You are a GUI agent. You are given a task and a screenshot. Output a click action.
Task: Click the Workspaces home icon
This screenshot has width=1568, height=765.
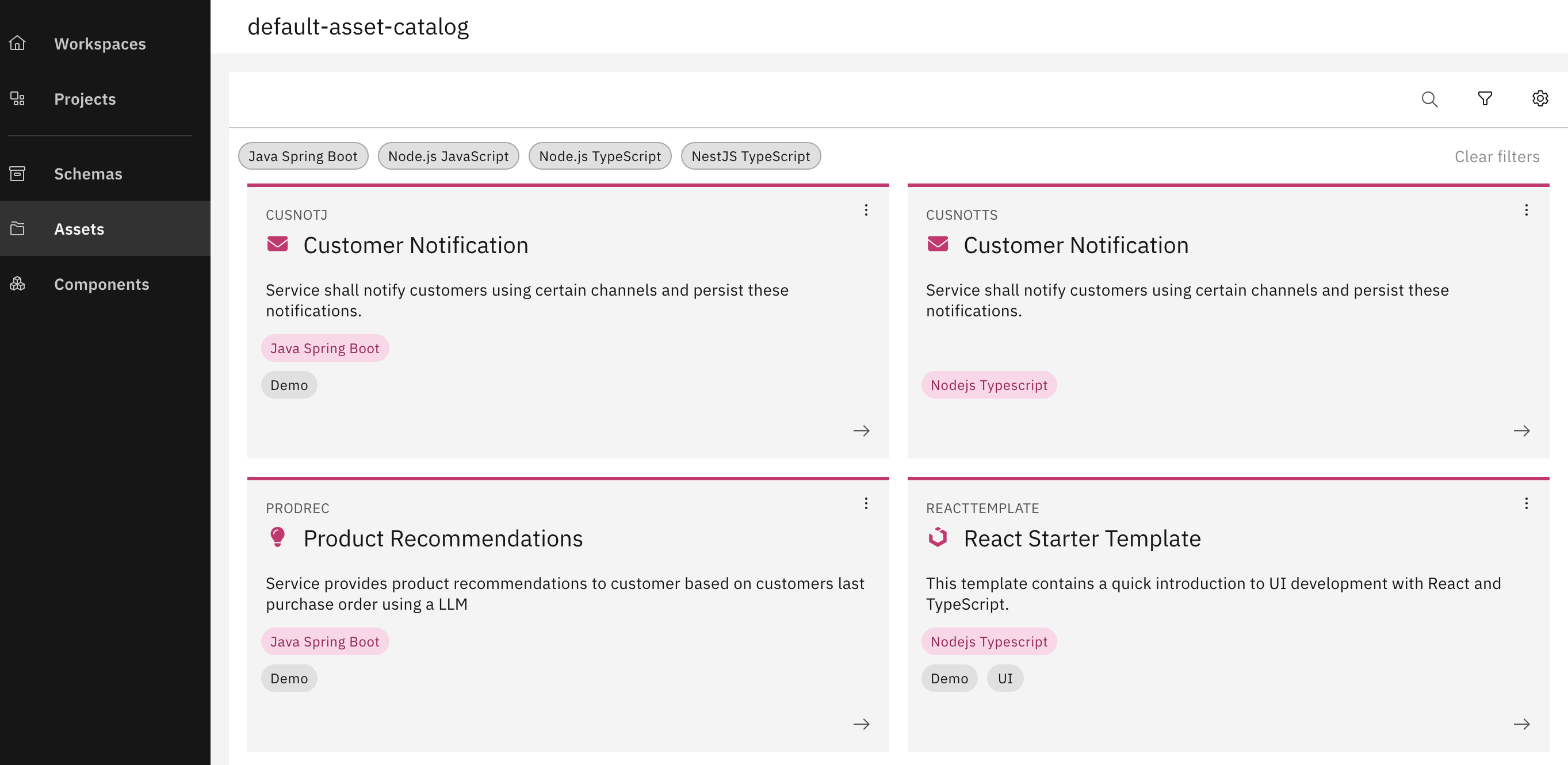[x=18, y=43]
